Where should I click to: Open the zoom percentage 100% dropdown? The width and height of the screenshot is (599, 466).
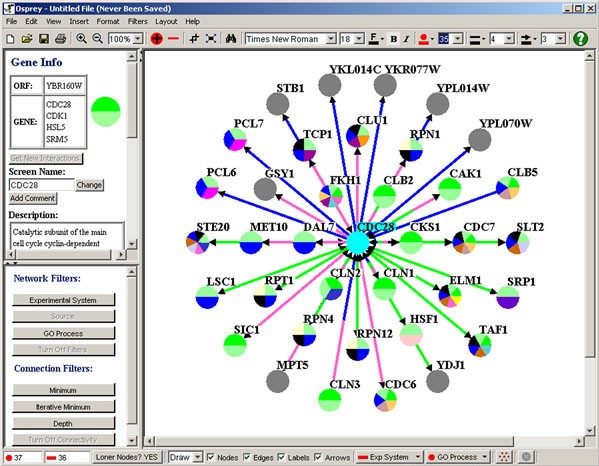pyautogui.click(x=138, y=39)
